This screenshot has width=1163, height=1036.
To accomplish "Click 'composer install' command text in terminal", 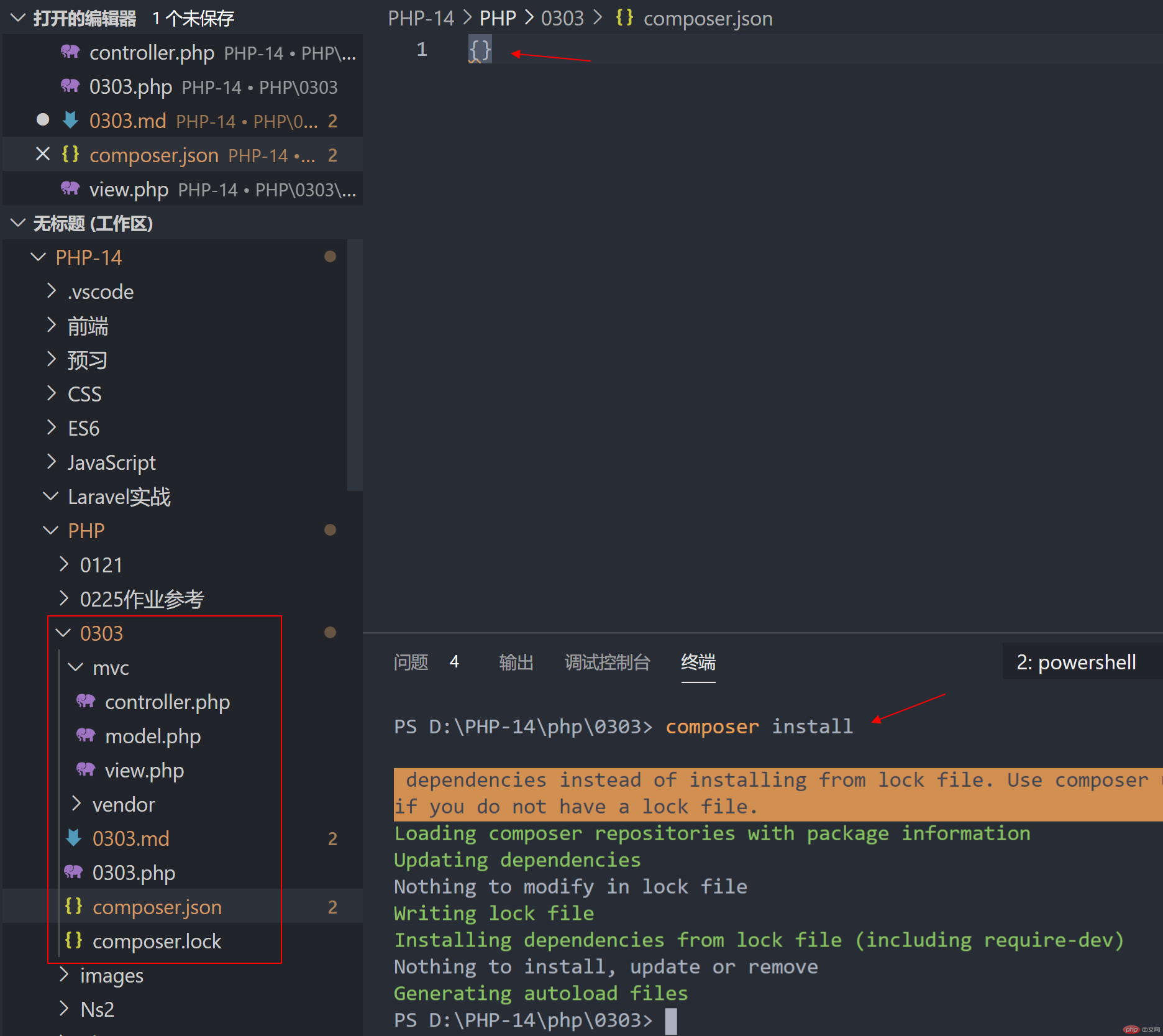I will 759,727.
